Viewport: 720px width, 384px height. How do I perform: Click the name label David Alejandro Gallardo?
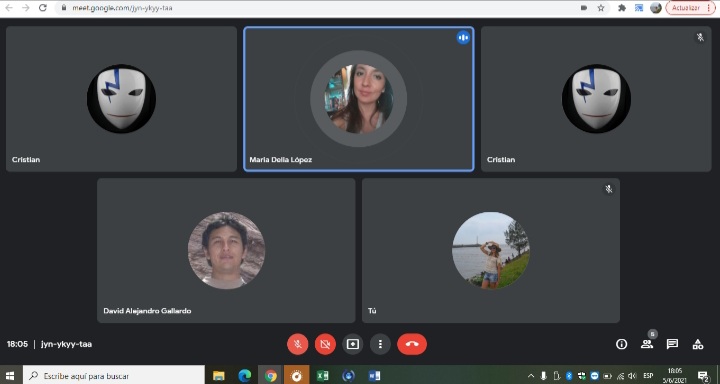pyautogui.click(x=147, y=311)
